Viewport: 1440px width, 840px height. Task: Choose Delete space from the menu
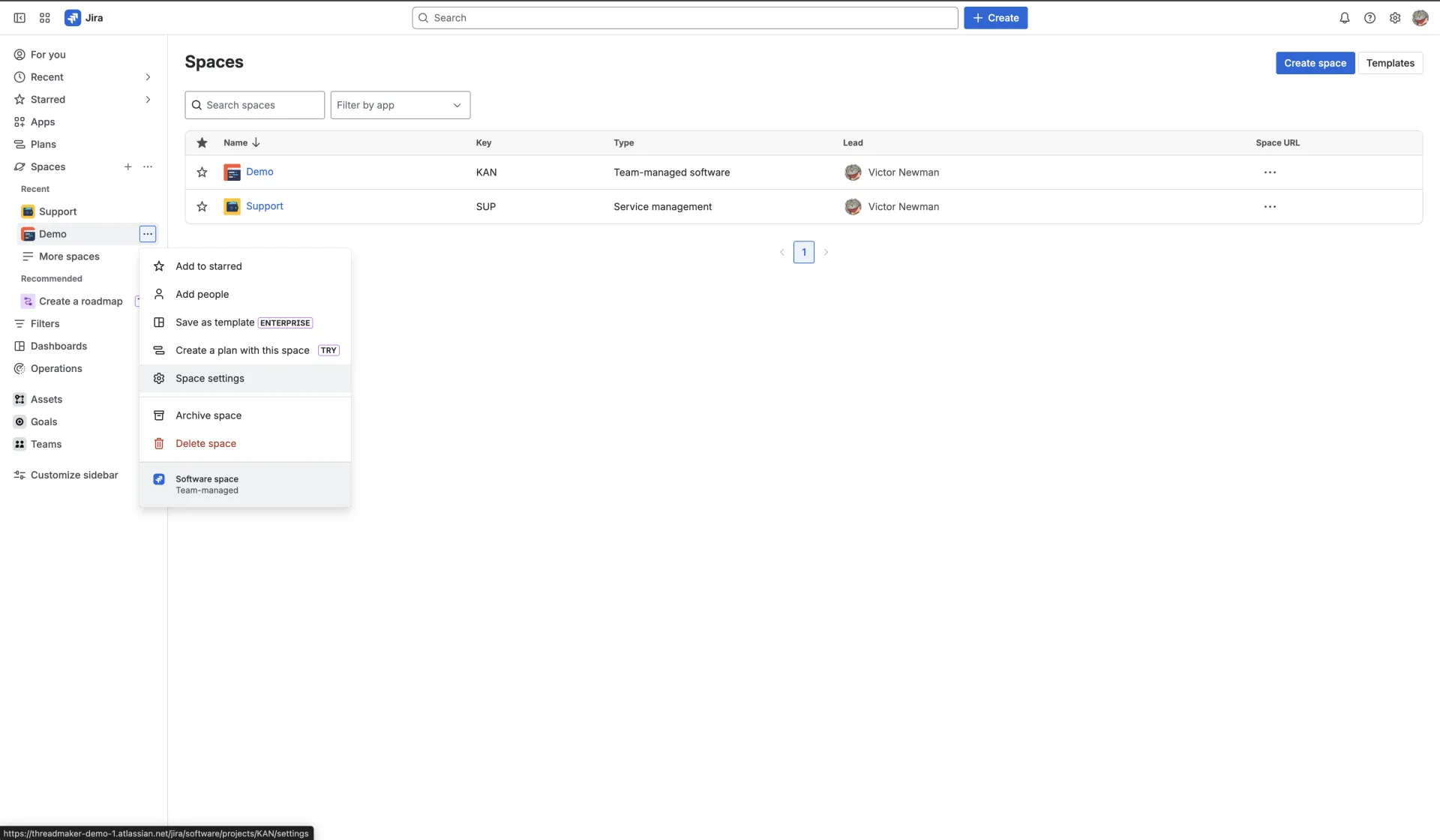pos(245,443)
